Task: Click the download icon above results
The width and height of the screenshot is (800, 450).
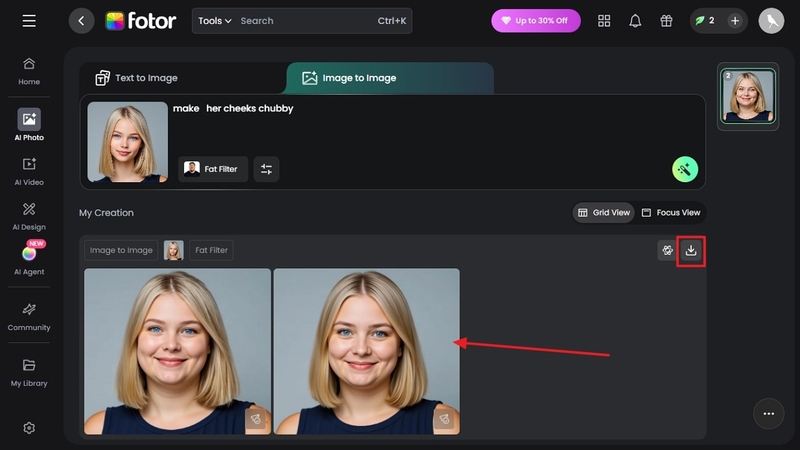Action: tap(691, 250)
